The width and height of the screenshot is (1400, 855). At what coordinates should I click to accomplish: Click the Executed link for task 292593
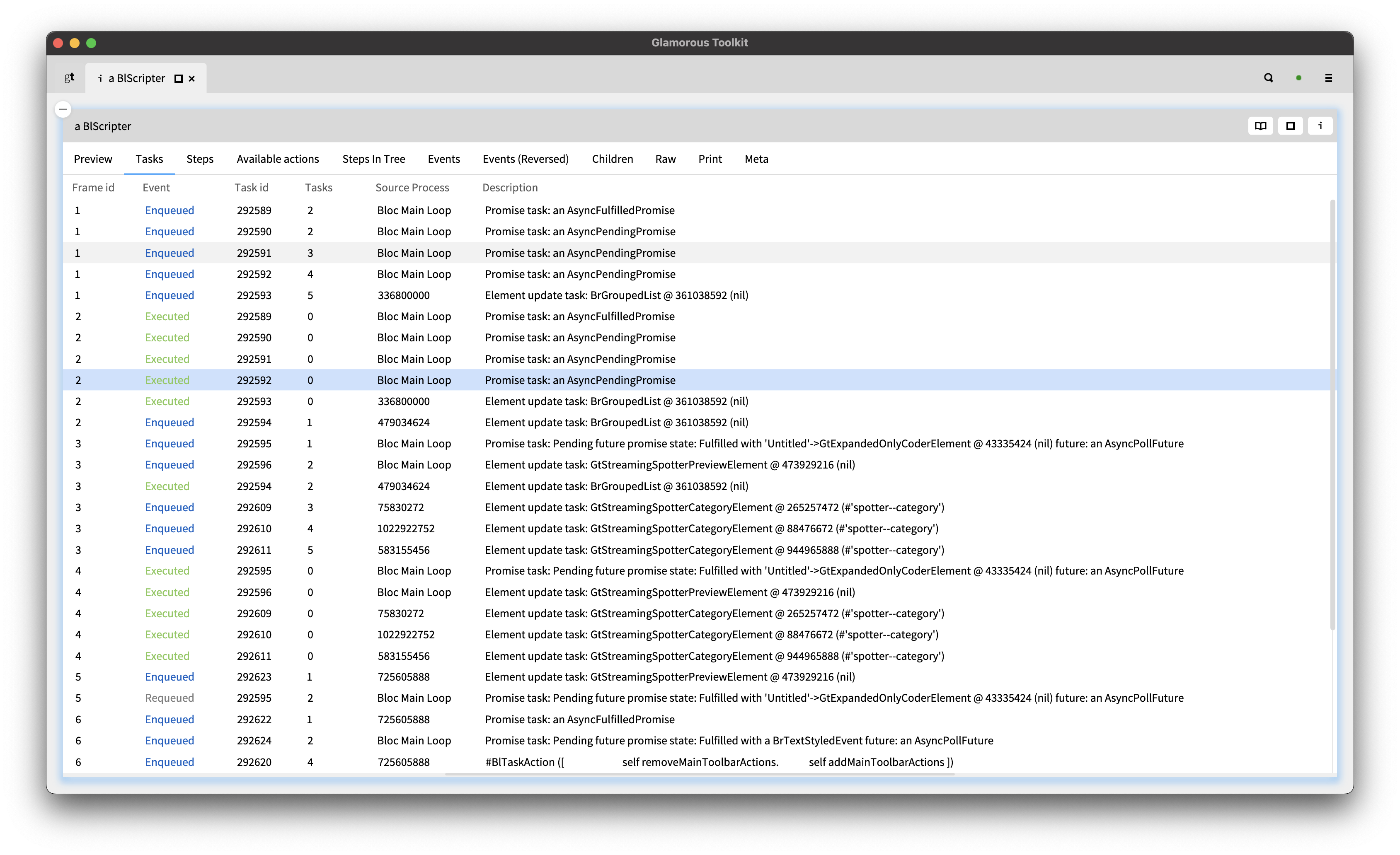167,401
